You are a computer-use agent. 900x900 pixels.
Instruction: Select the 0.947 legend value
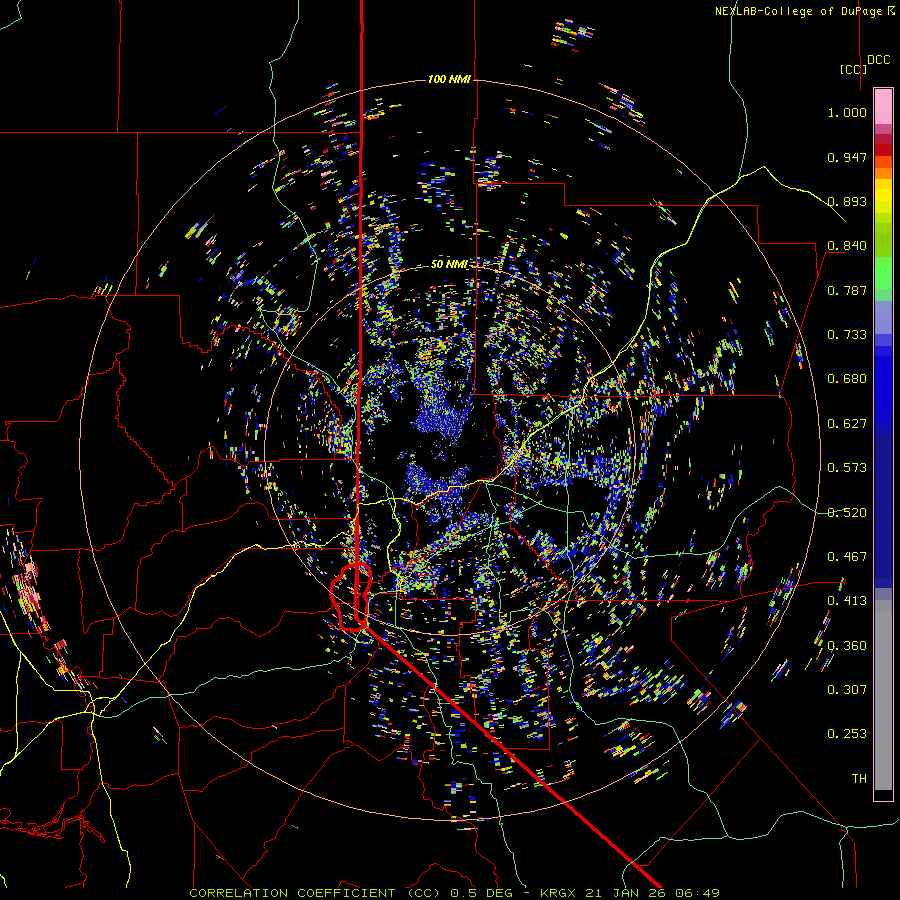847,157
